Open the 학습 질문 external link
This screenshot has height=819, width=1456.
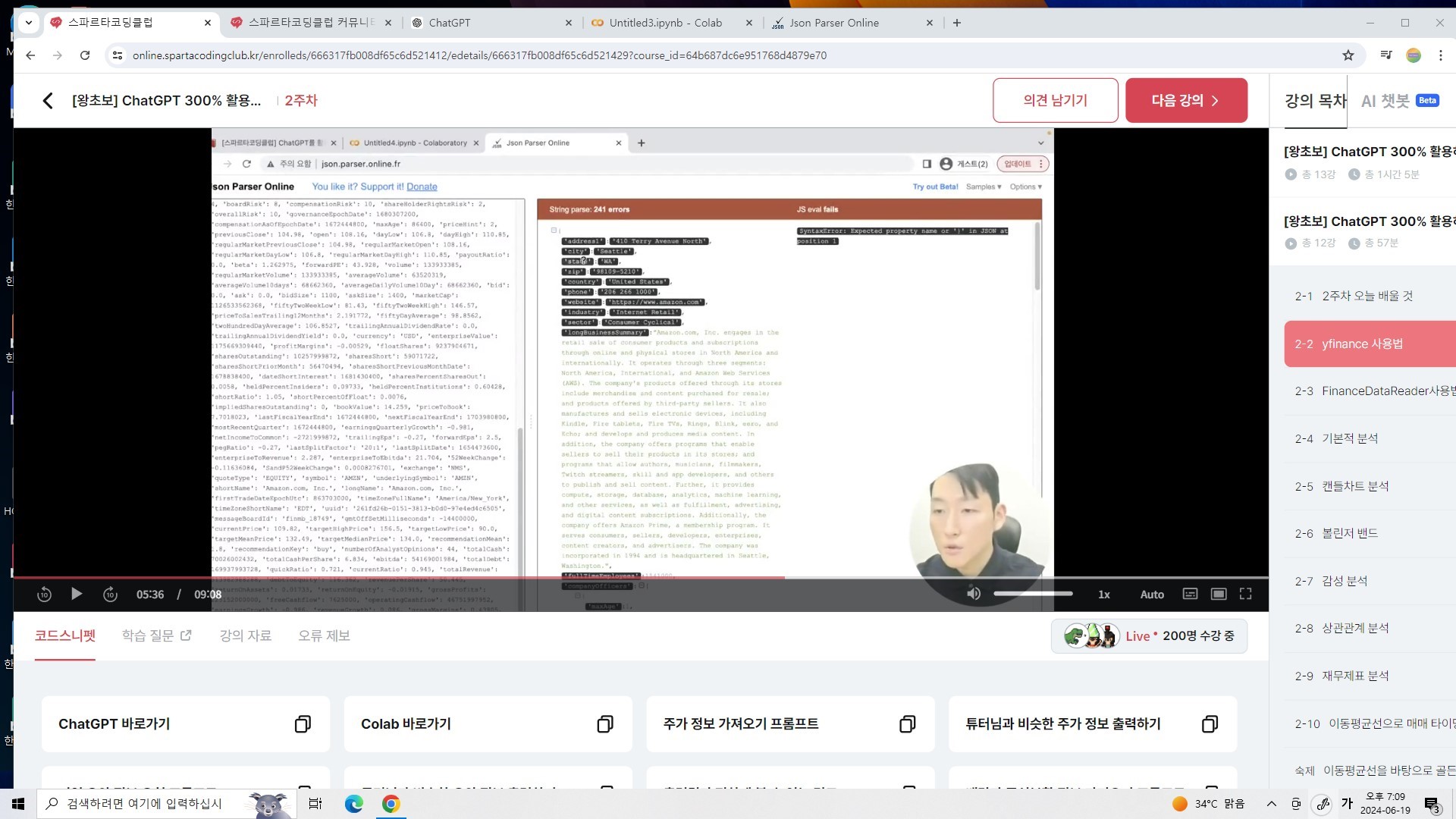(x=157, y=635)
